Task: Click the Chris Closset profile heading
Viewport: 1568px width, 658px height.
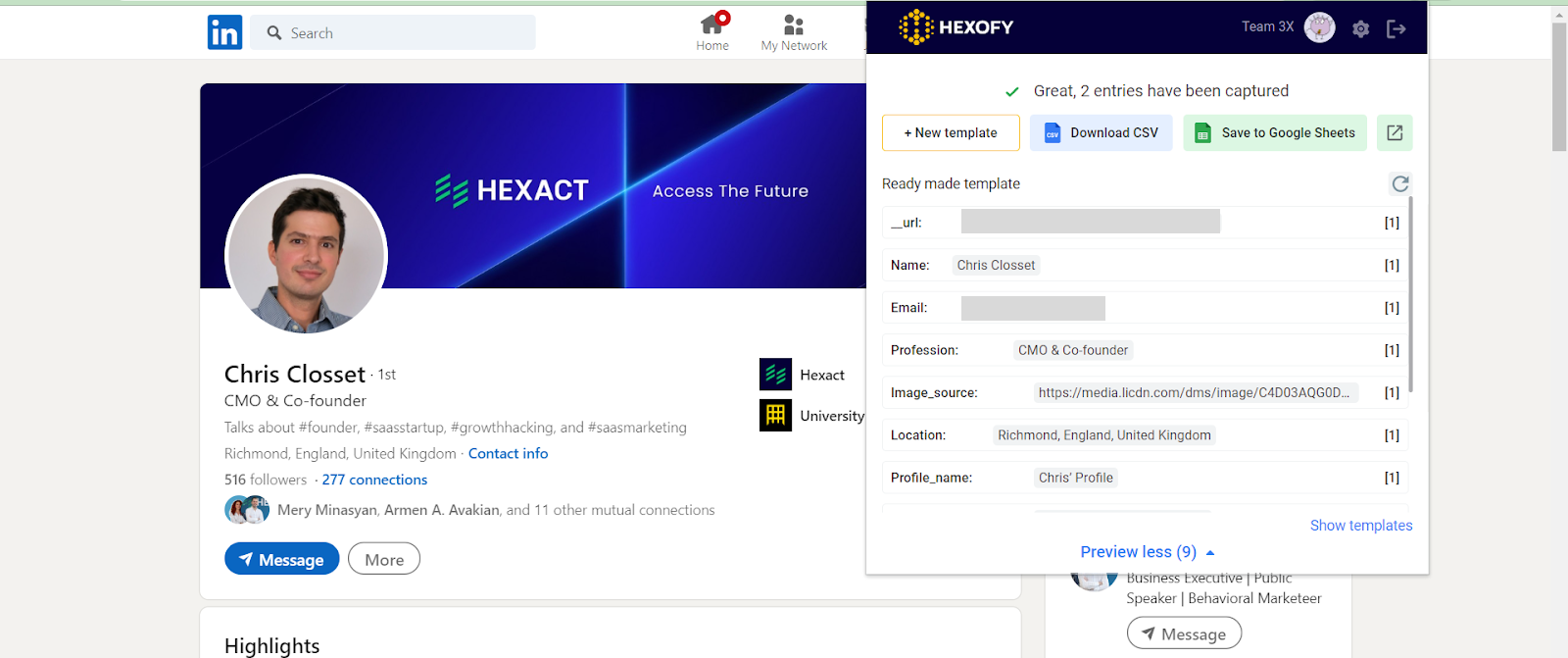Action: pyautogui.click(x=295, y=374)
